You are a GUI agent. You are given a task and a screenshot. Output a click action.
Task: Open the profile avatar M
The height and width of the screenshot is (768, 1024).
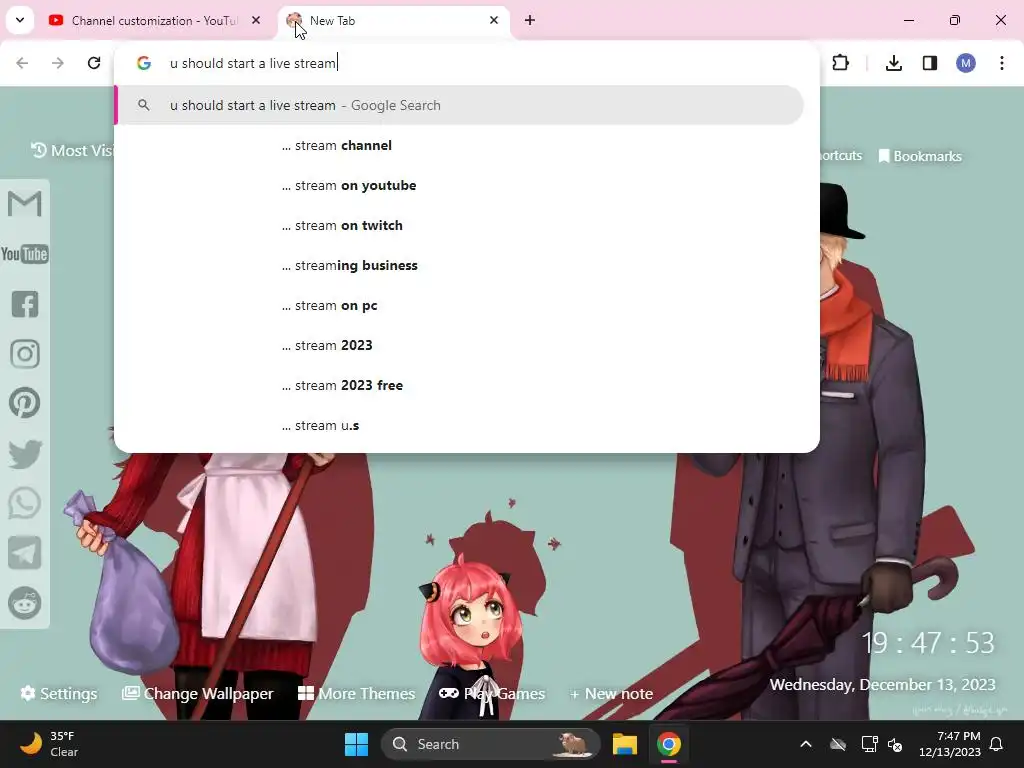click(966, 63)
